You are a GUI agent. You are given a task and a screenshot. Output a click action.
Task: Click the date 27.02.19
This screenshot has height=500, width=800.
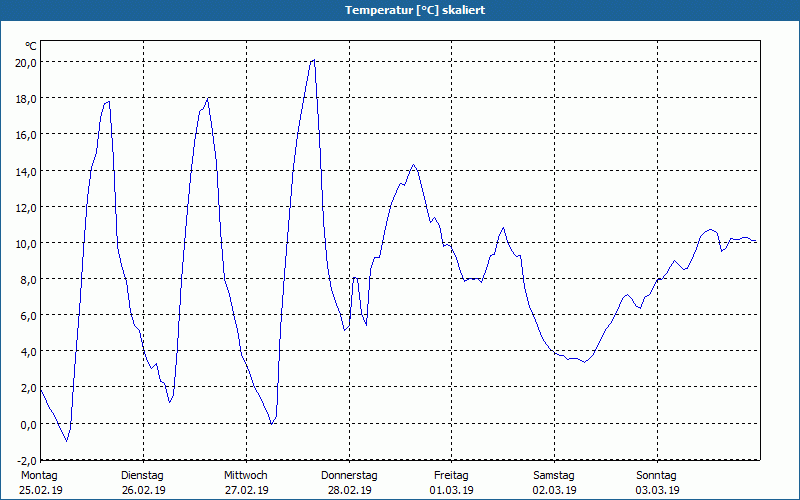[246, 490]
